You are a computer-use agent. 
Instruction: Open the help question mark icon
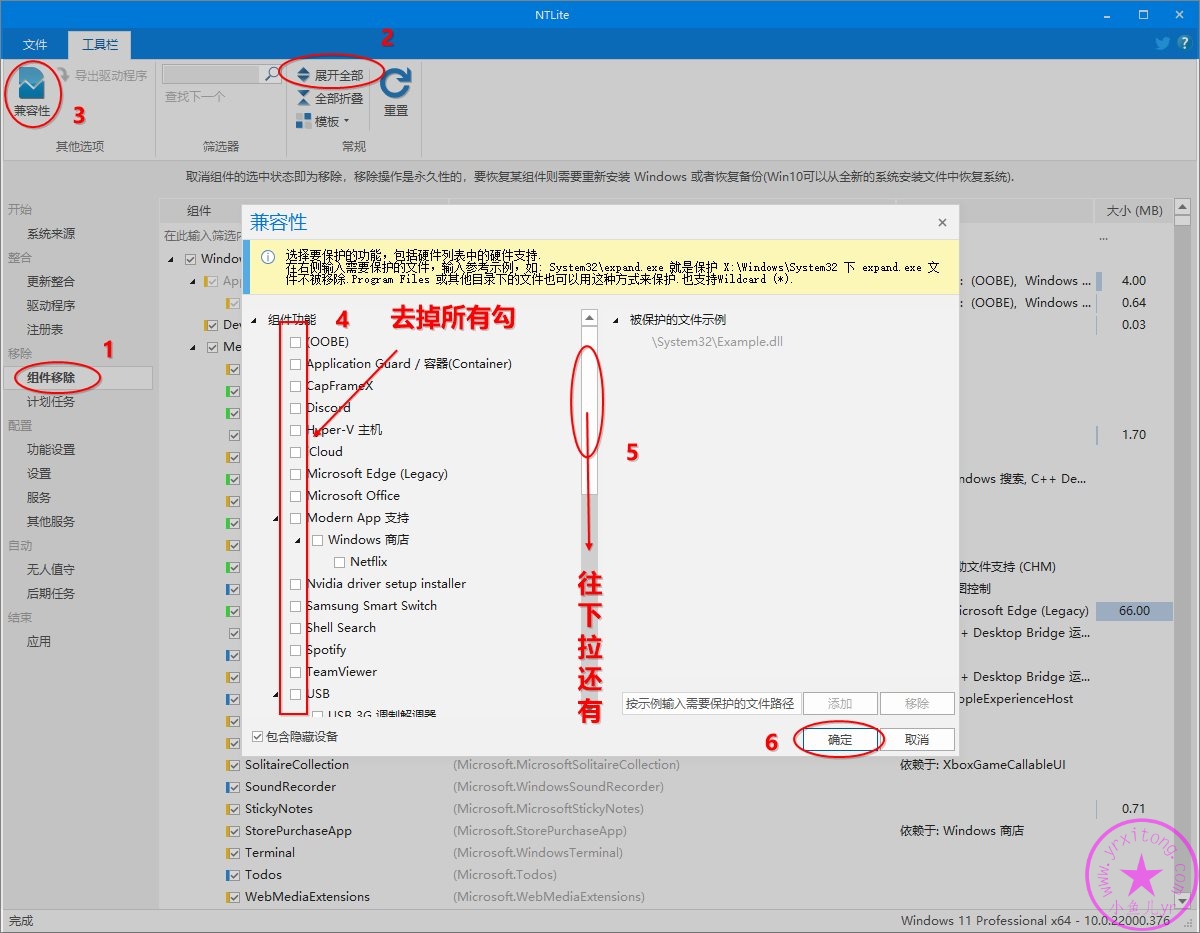pos(1184,43)
